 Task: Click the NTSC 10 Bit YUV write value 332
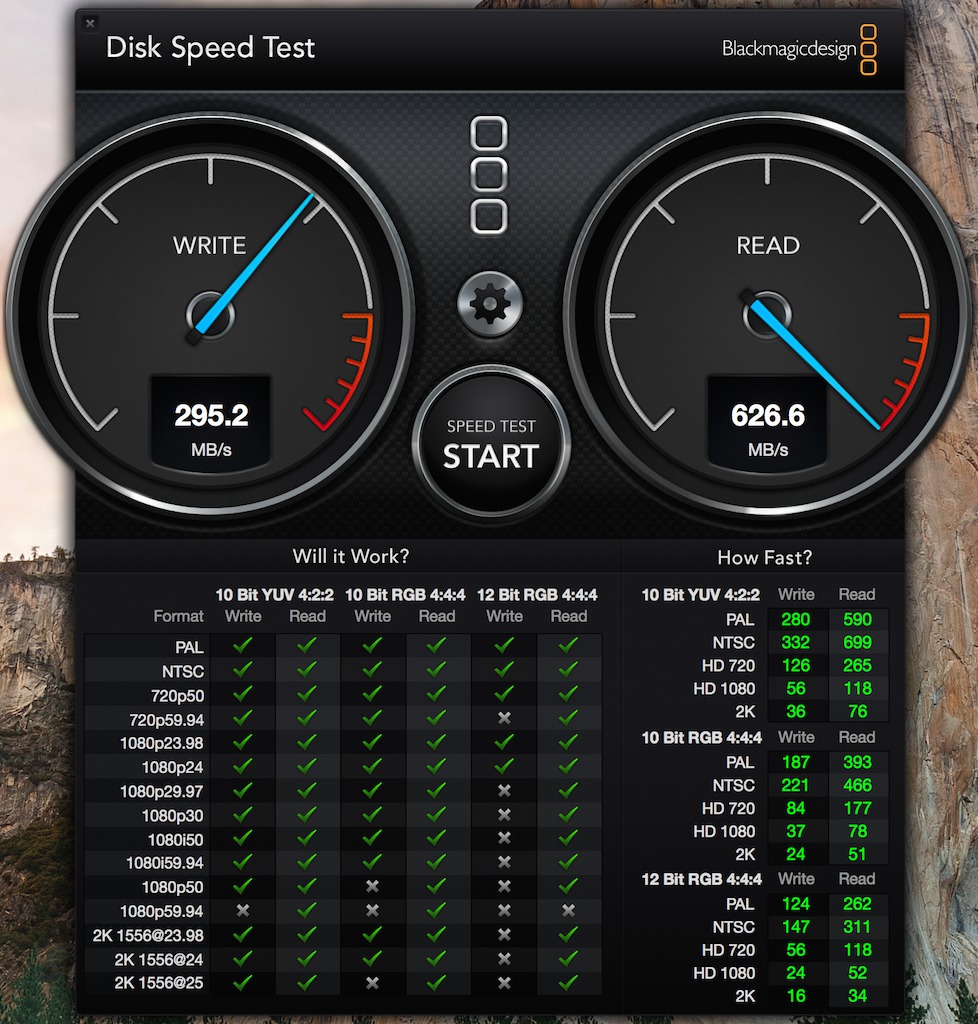pos(796,643)
